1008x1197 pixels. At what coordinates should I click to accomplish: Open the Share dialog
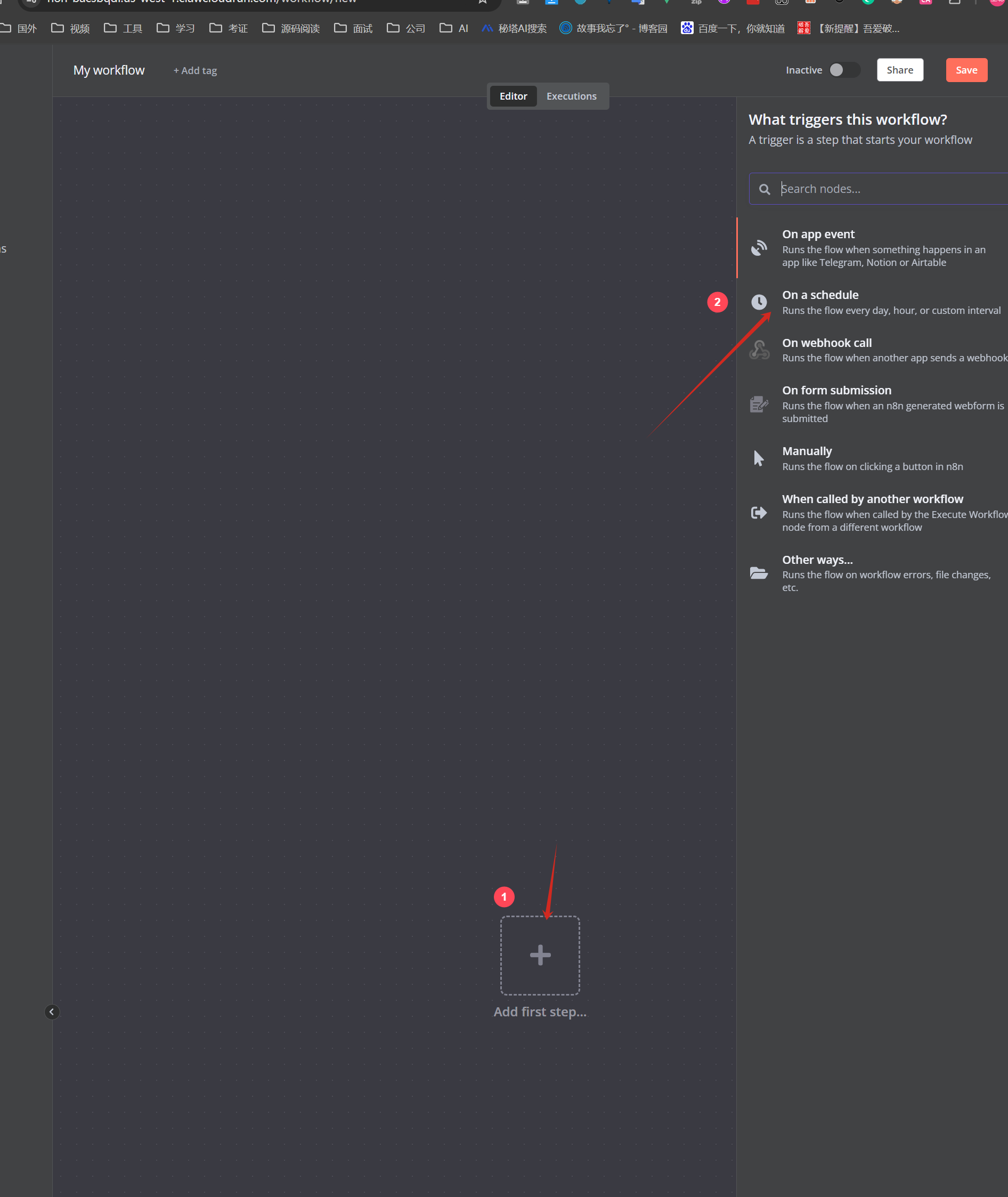pos(899,70)
